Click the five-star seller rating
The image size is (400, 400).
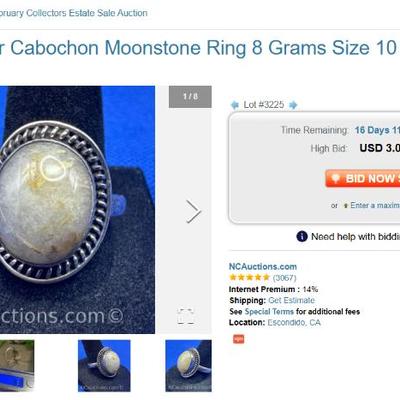[x=249, y=277]
